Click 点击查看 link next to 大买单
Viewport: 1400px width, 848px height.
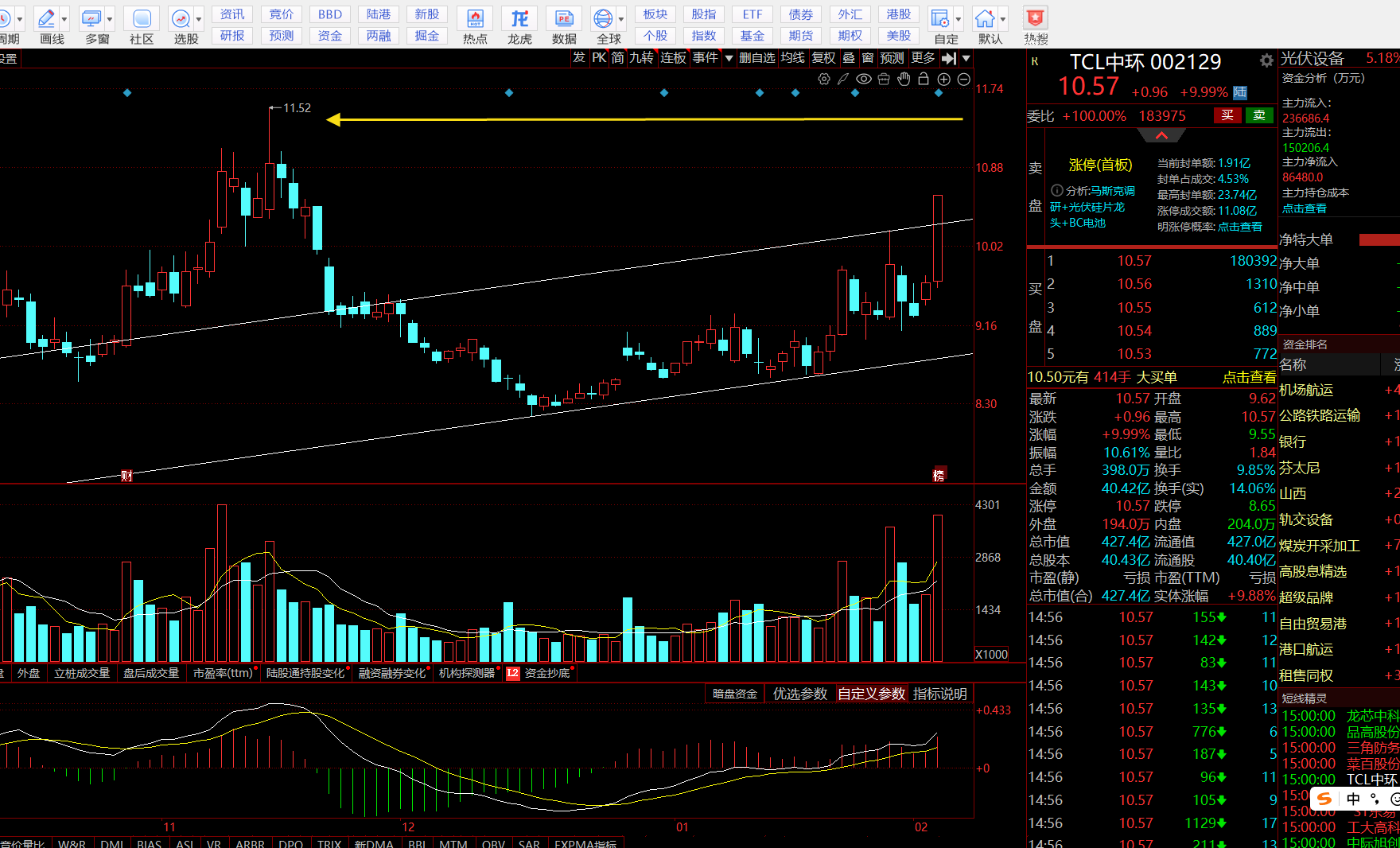tap(1249, 377)
